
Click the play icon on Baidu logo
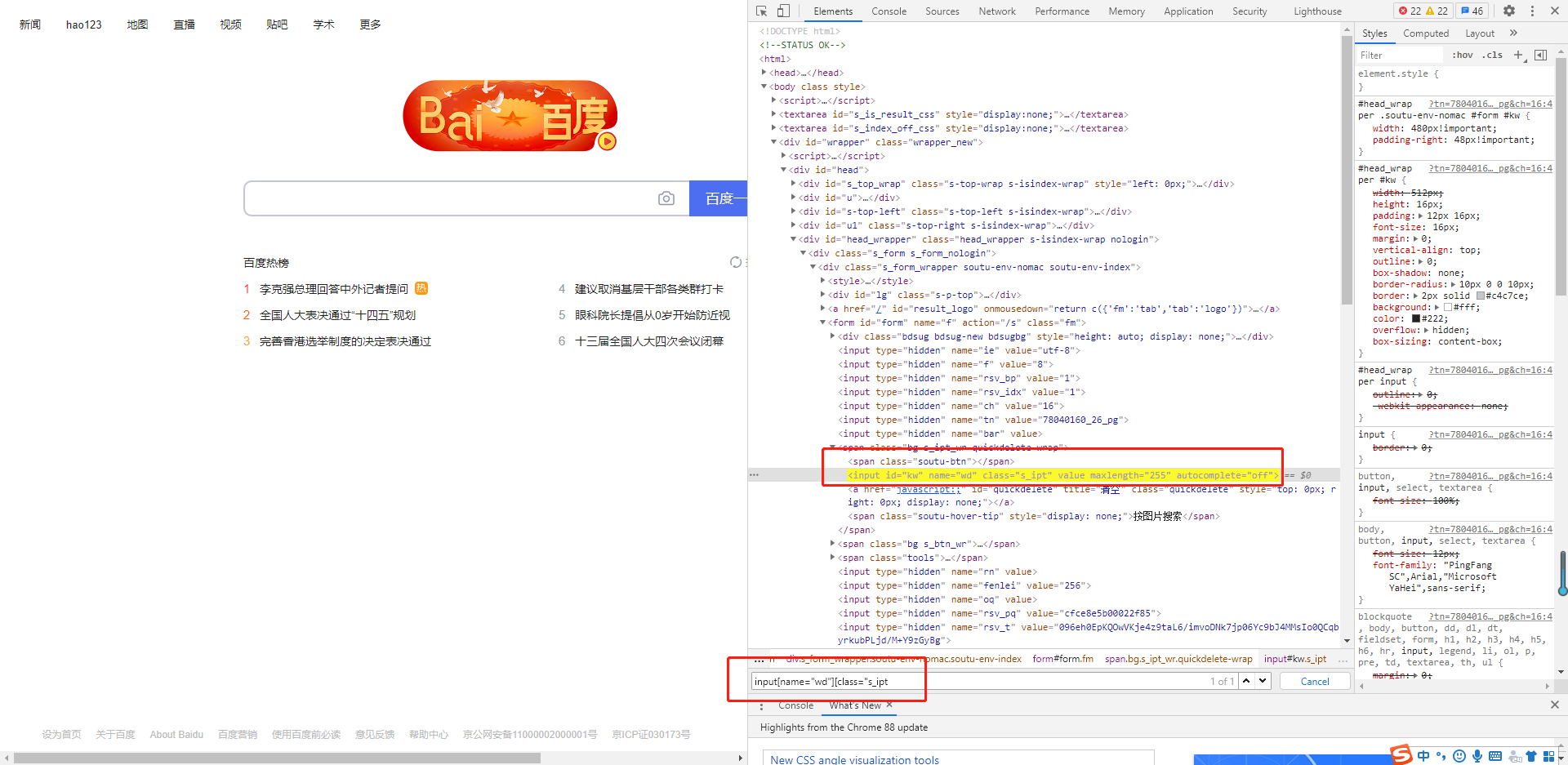click(607, 141)
